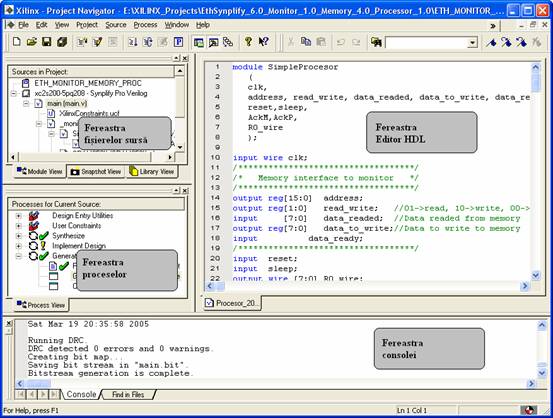
Task: Close the Sources in Project panel
Action: [x=185, y=58]
